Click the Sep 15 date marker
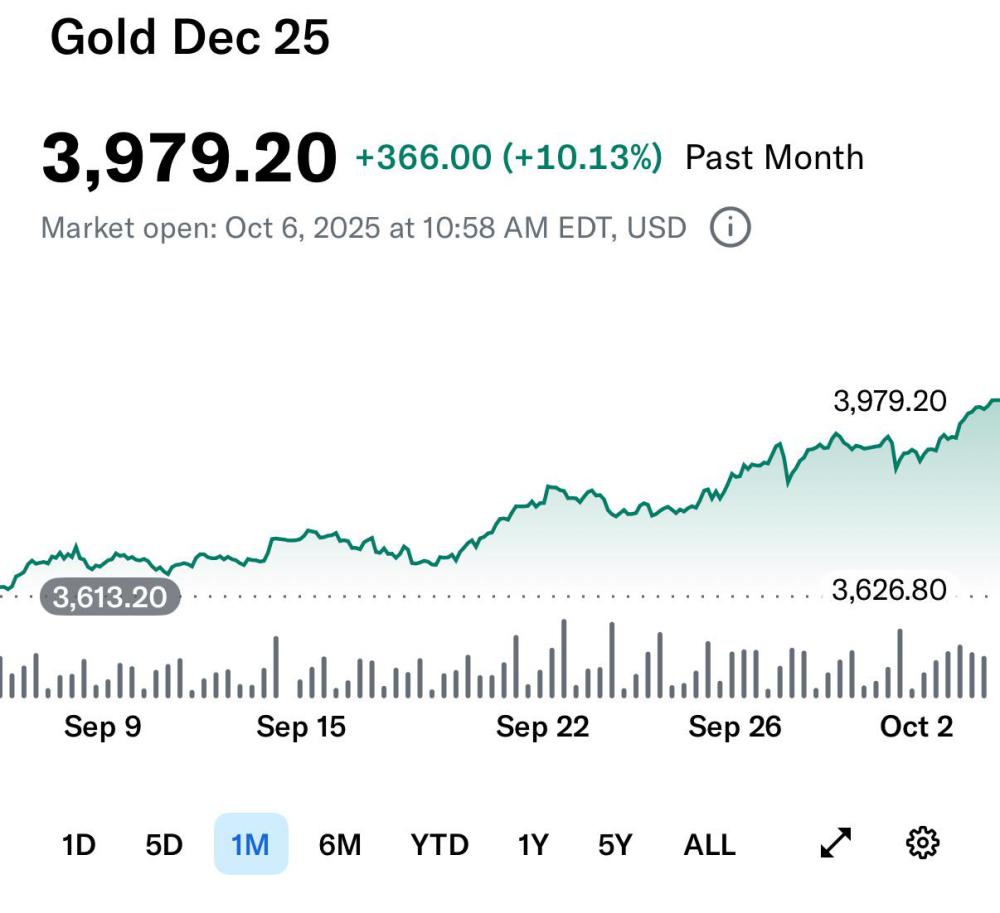Screen dimensions: 1000x913 [301, 727]
